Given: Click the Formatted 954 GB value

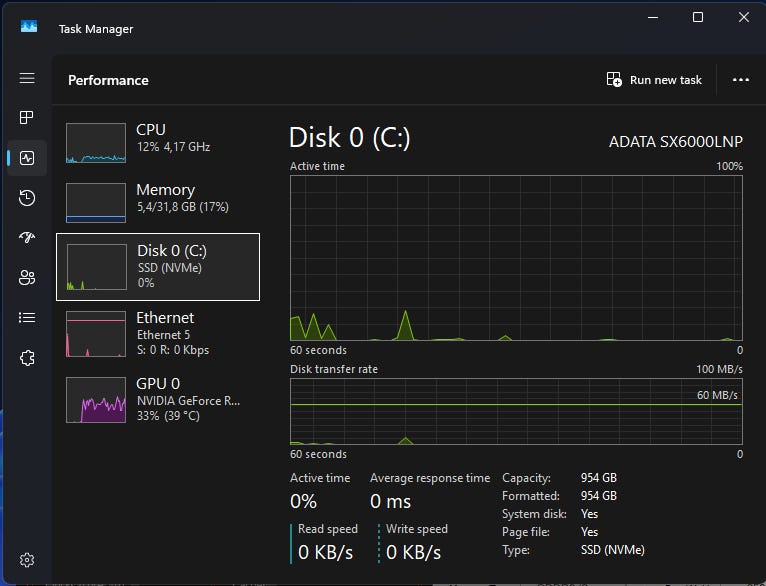Looking at the screenshot, I should [598, 496].
